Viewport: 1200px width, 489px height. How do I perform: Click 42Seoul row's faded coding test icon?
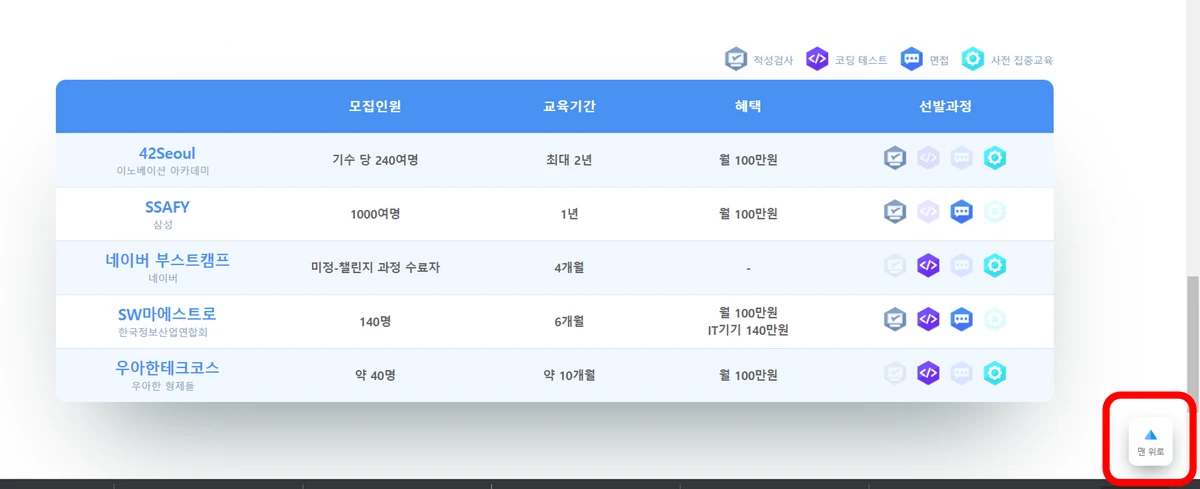click(x=928, y=158)
